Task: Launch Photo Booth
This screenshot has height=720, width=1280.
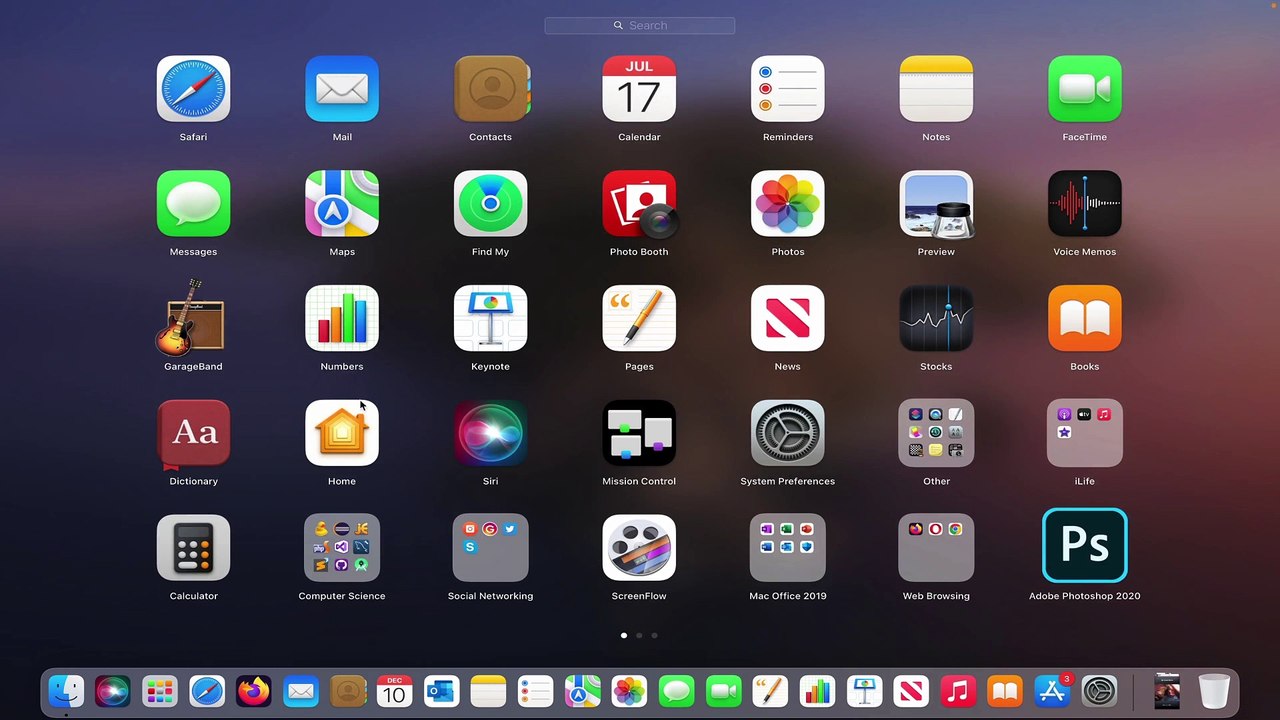Action: pyautogui.click(x=639, y=204)
